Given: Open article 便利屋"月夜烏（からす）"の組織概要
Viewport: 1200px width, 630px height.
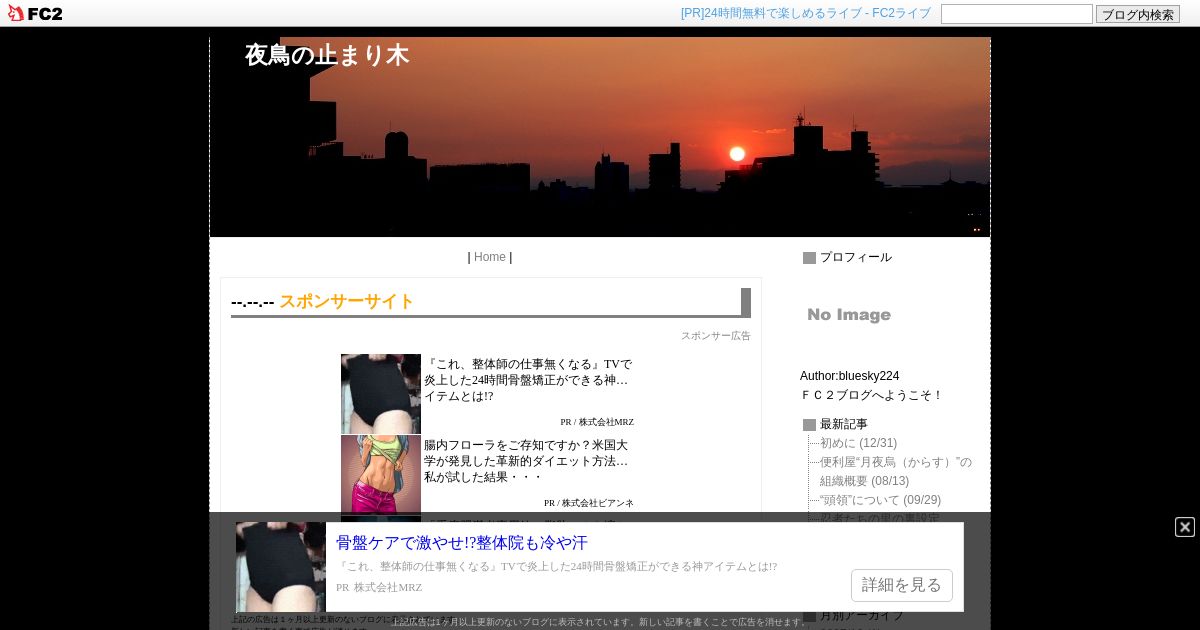Looking at the screenshot, I should tap(896, 471).
